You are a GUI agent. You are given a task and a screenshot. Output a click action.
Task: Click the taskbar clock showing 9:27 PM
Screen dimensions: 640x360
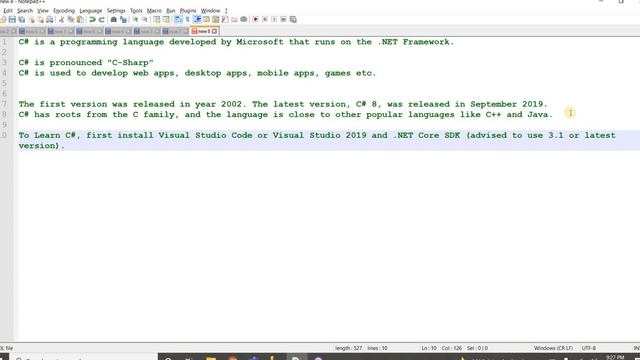pos(615,358)
